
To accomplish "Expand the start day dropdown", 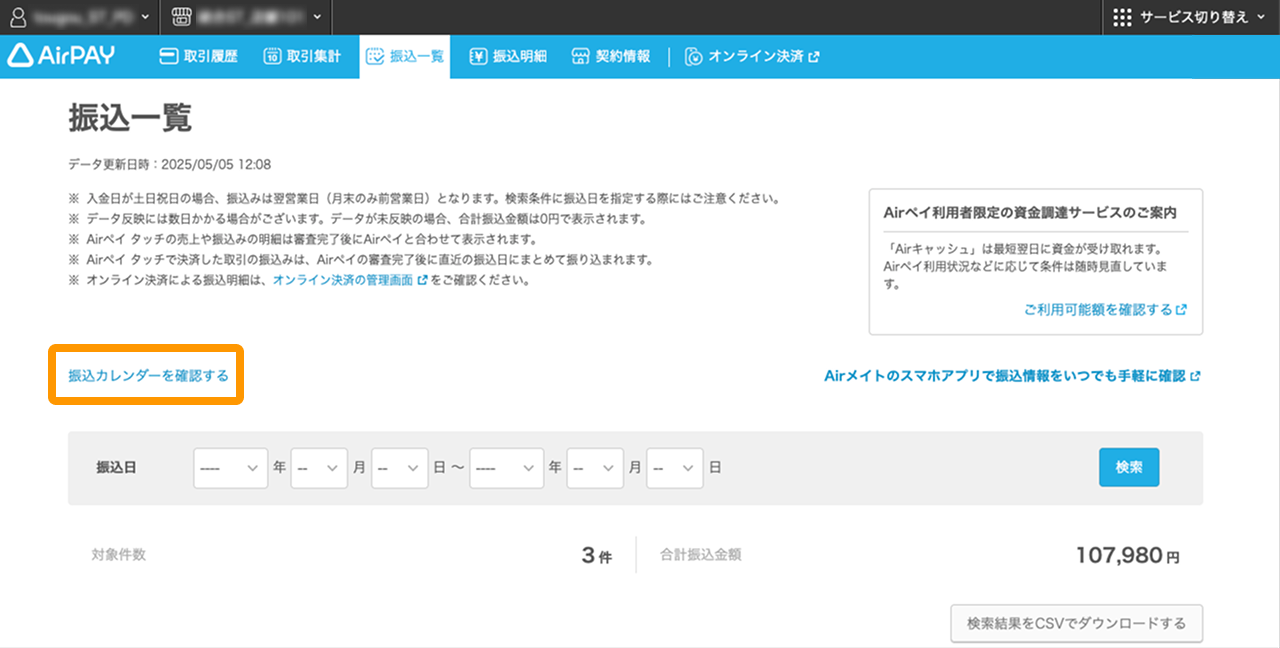I will coord(398,467).
